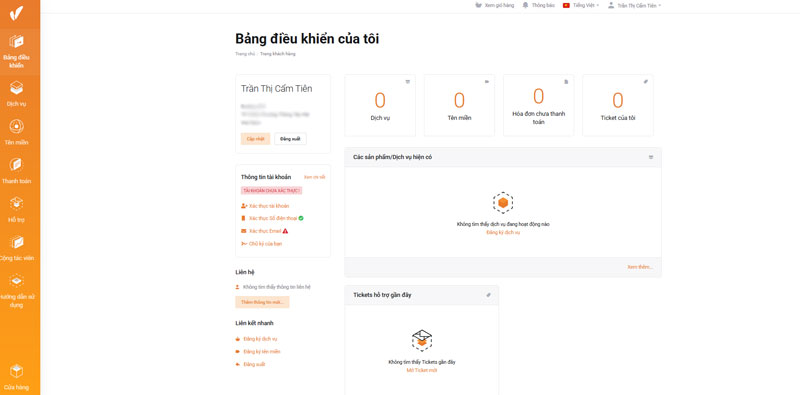Open the Tên miền count card
This screenshot has width=800, height=395.
pyautogui.click(x=459, y=106)
